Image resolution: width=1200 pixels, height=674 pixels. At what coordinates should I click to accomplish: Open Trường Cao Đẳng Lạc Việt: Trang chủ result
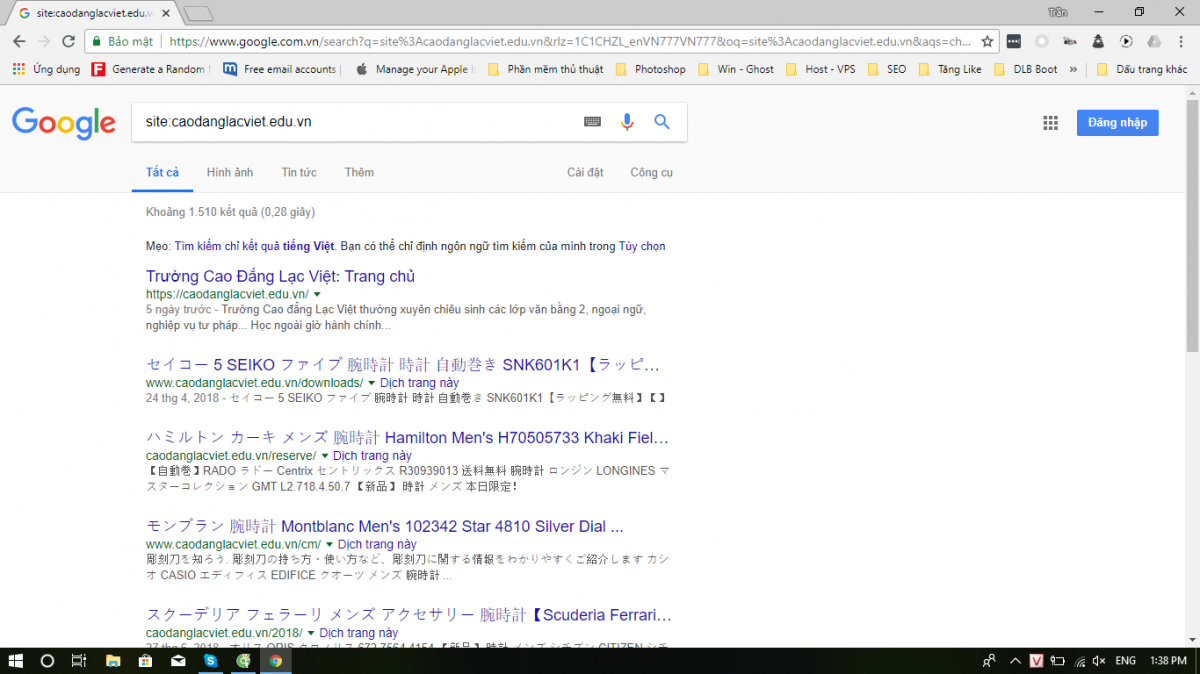coord(280,276)
